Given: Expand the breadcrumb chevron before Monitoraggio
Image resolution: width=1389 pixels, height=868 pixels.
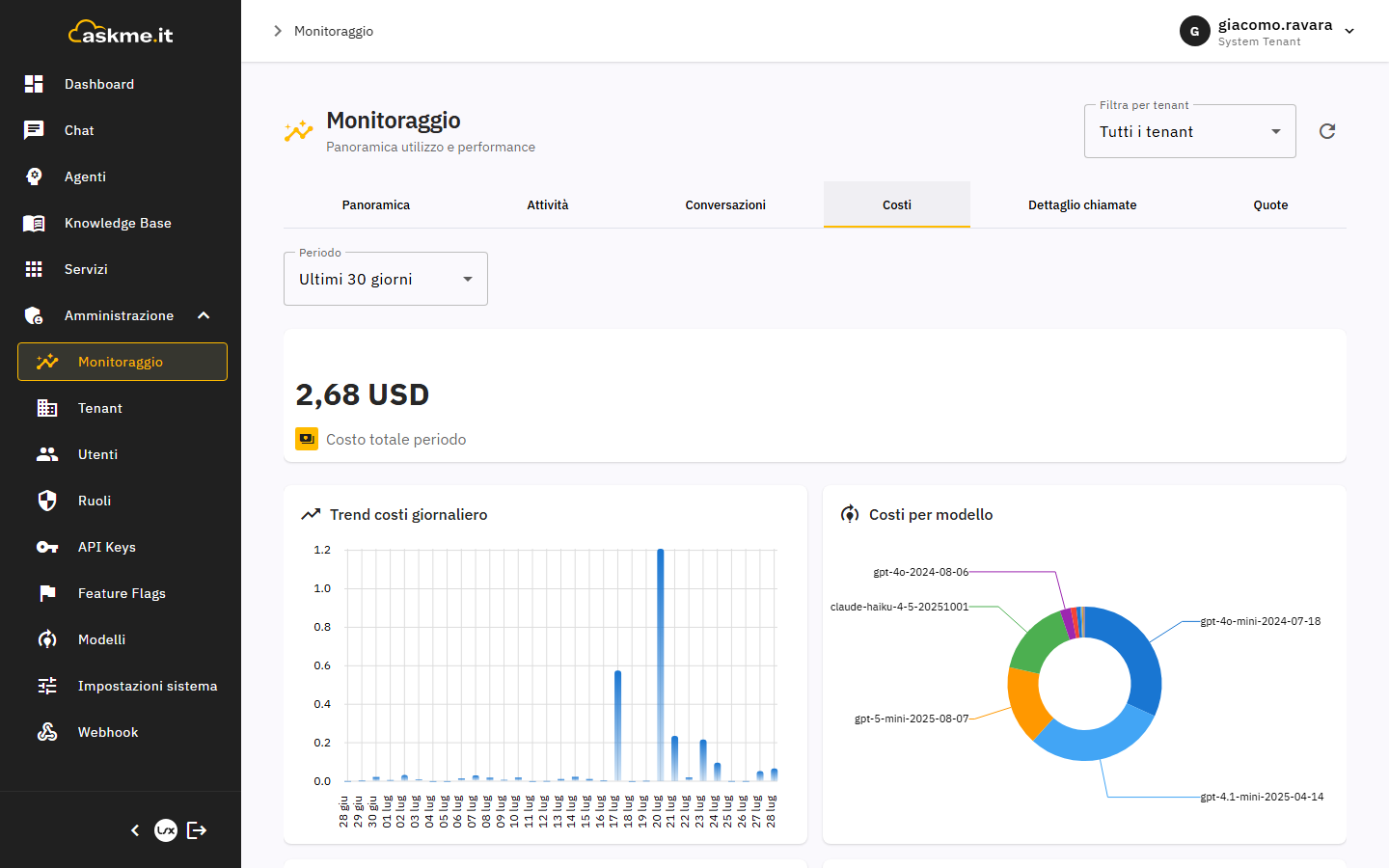Looking at the screenshot, I should [278, 31].
